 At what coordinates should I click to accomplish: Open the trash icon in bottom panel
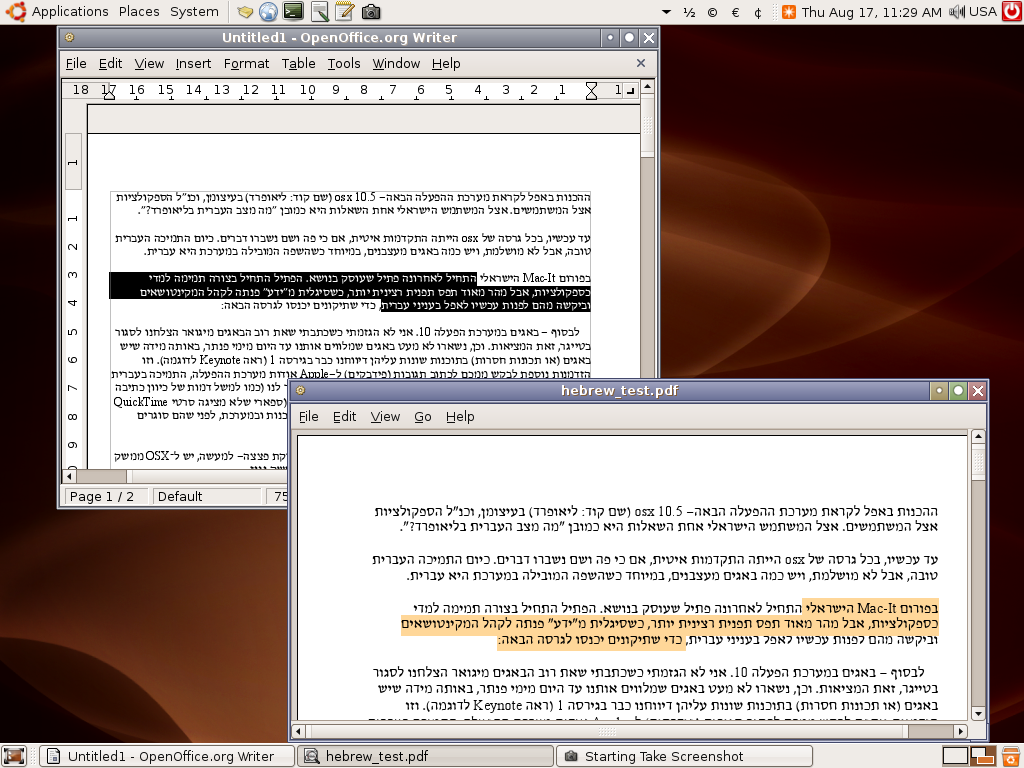pyautogui.click(x=1010, y=756)
